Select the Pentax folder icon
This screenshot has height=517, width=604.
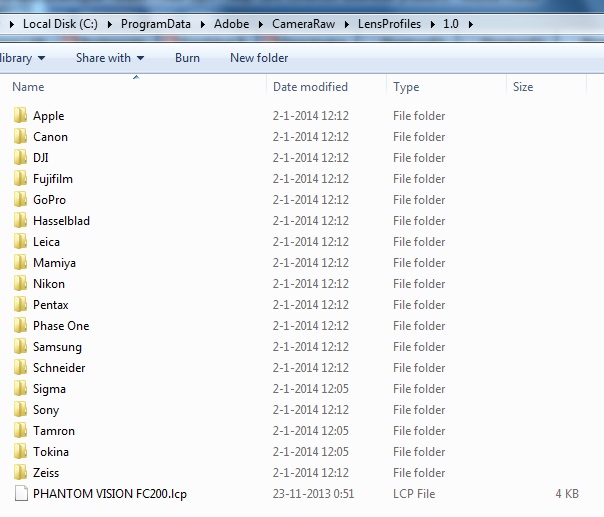tap(20, 305)
